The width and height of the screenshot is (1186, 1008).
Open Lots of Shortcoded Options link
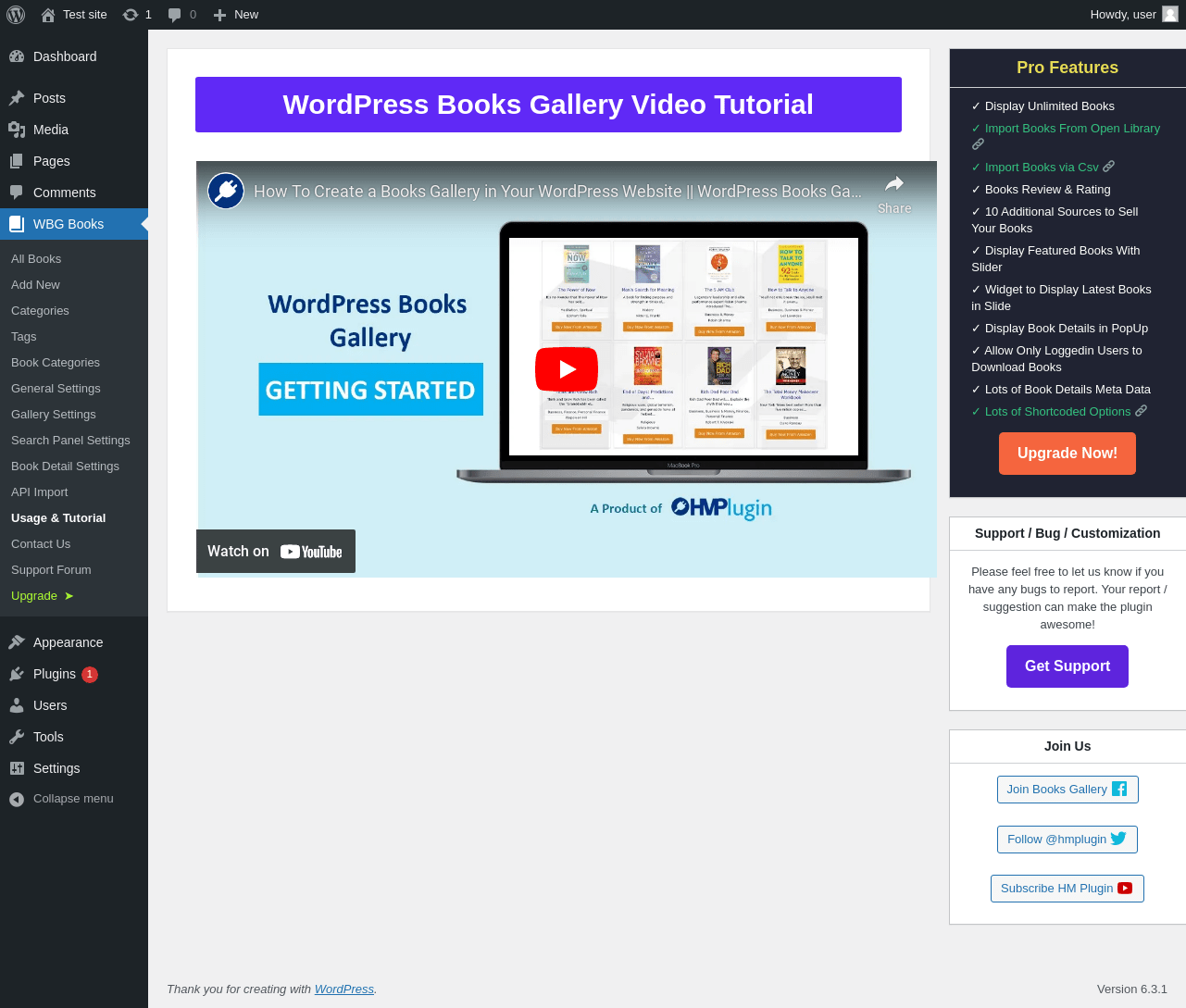point(1058,412)
